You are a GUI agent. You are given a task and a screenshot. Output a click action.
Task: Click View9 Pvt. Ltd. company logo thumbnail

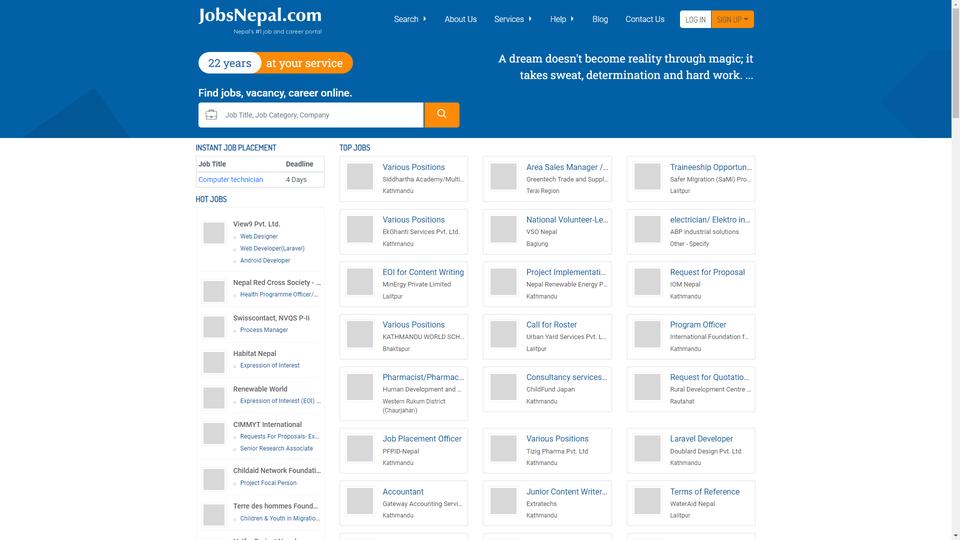pos(214,233)
